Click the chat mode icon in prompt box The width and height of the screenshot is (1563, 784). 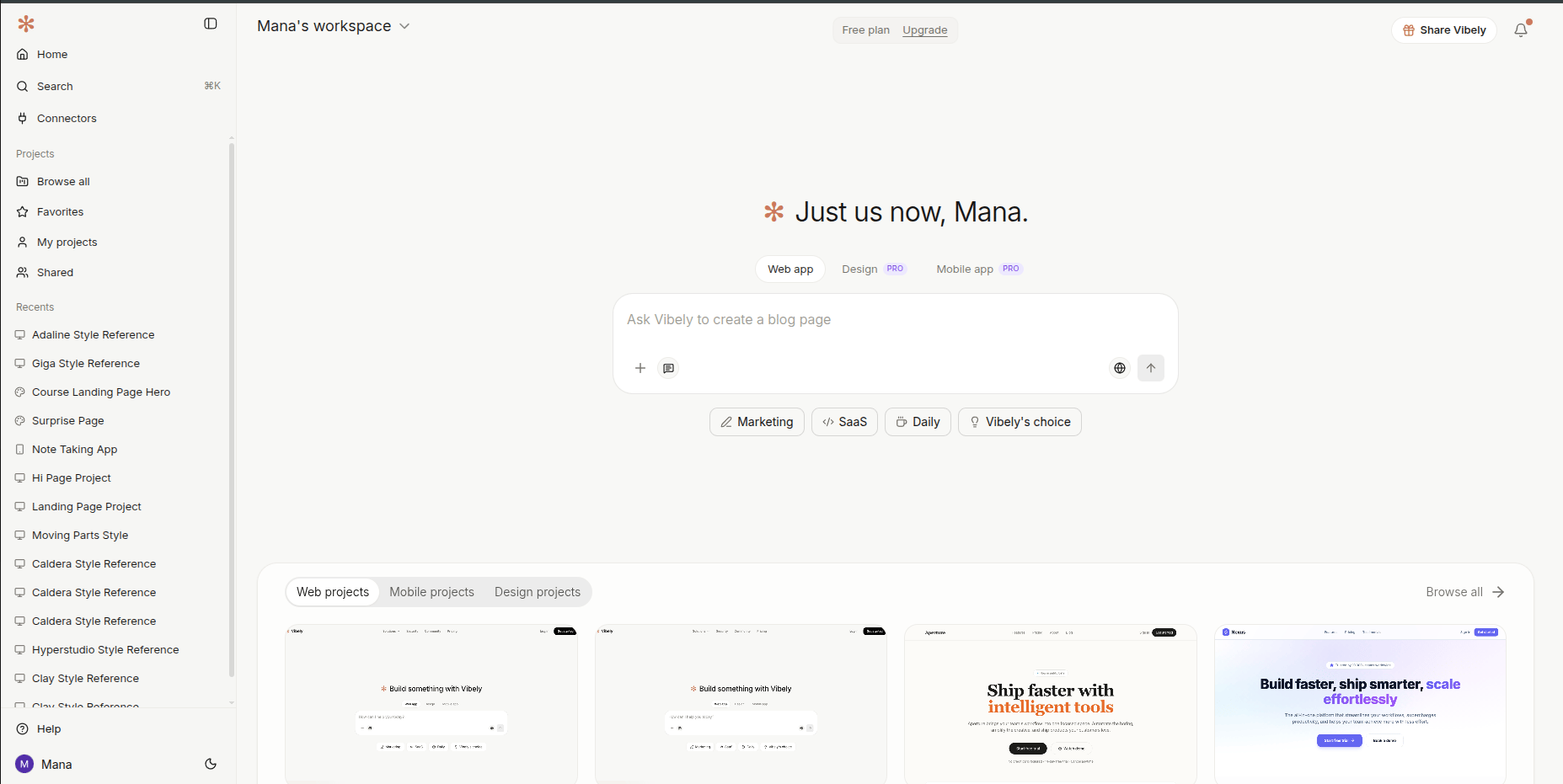(x=668, y=368)
